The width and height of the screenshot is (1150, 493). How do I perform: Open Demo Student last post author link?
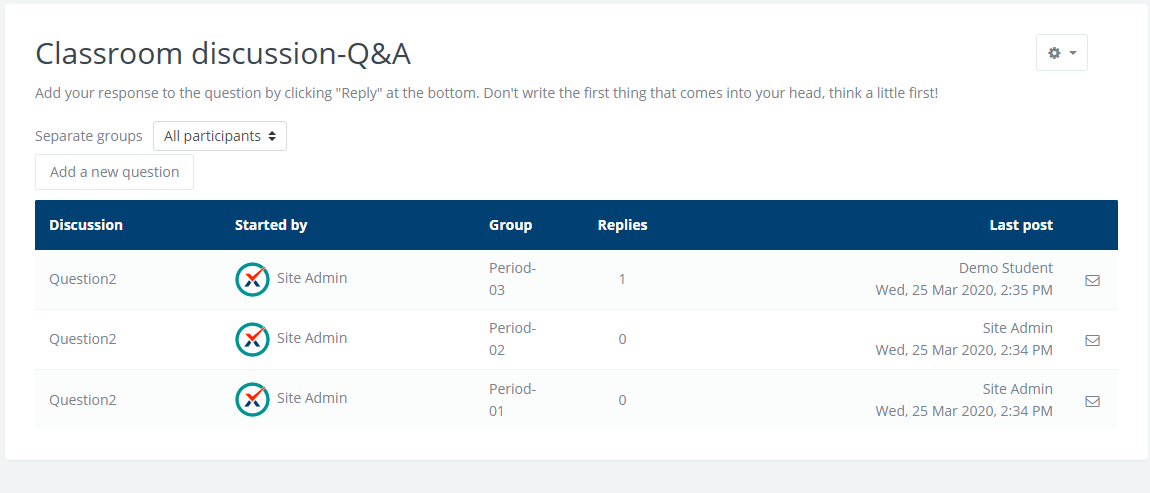[1005, 268]
